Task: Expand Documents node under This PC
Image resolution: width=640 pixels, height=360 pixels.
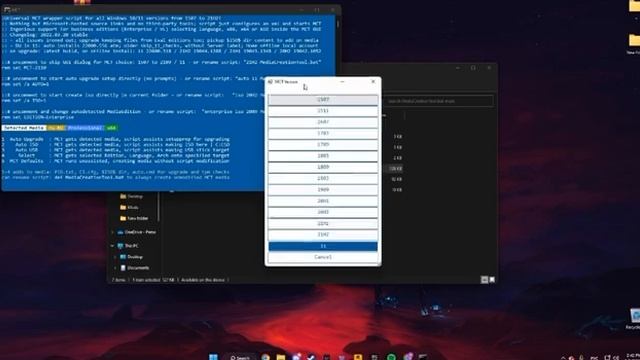Action: (x=115, y=268)
